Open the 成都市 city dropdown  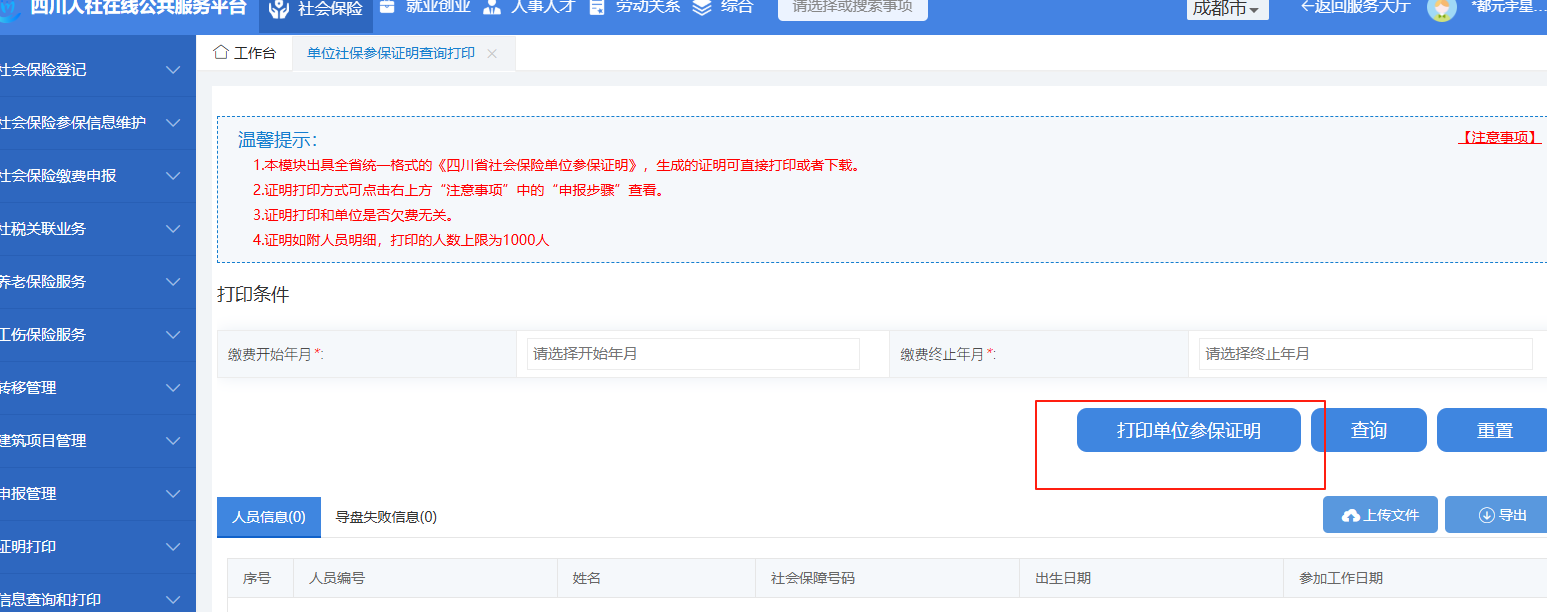tap(1227, 9)
